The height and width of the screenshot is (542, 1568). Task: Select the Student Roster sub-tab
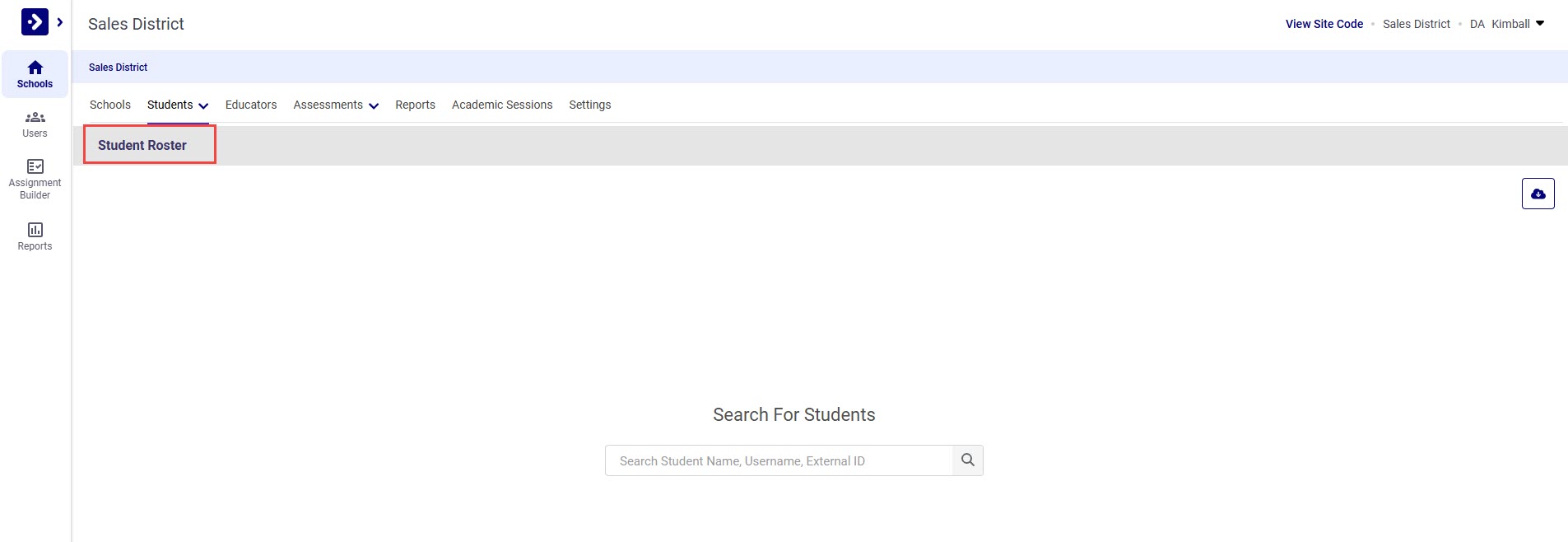141,144
